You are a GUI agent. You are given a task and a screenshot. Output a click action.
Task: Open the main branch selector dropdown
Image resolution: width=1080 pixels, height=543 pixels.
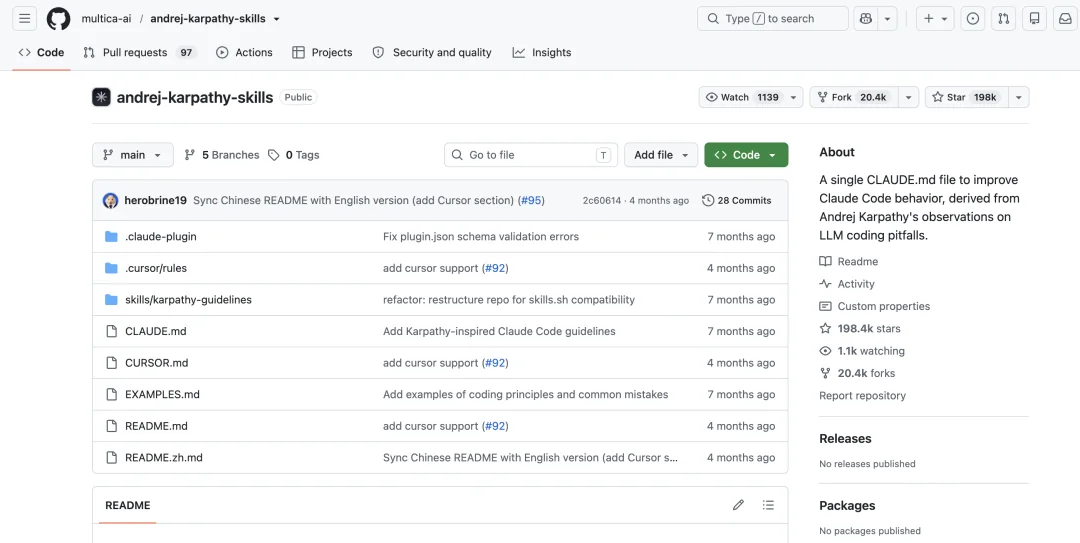coord(133,155)
